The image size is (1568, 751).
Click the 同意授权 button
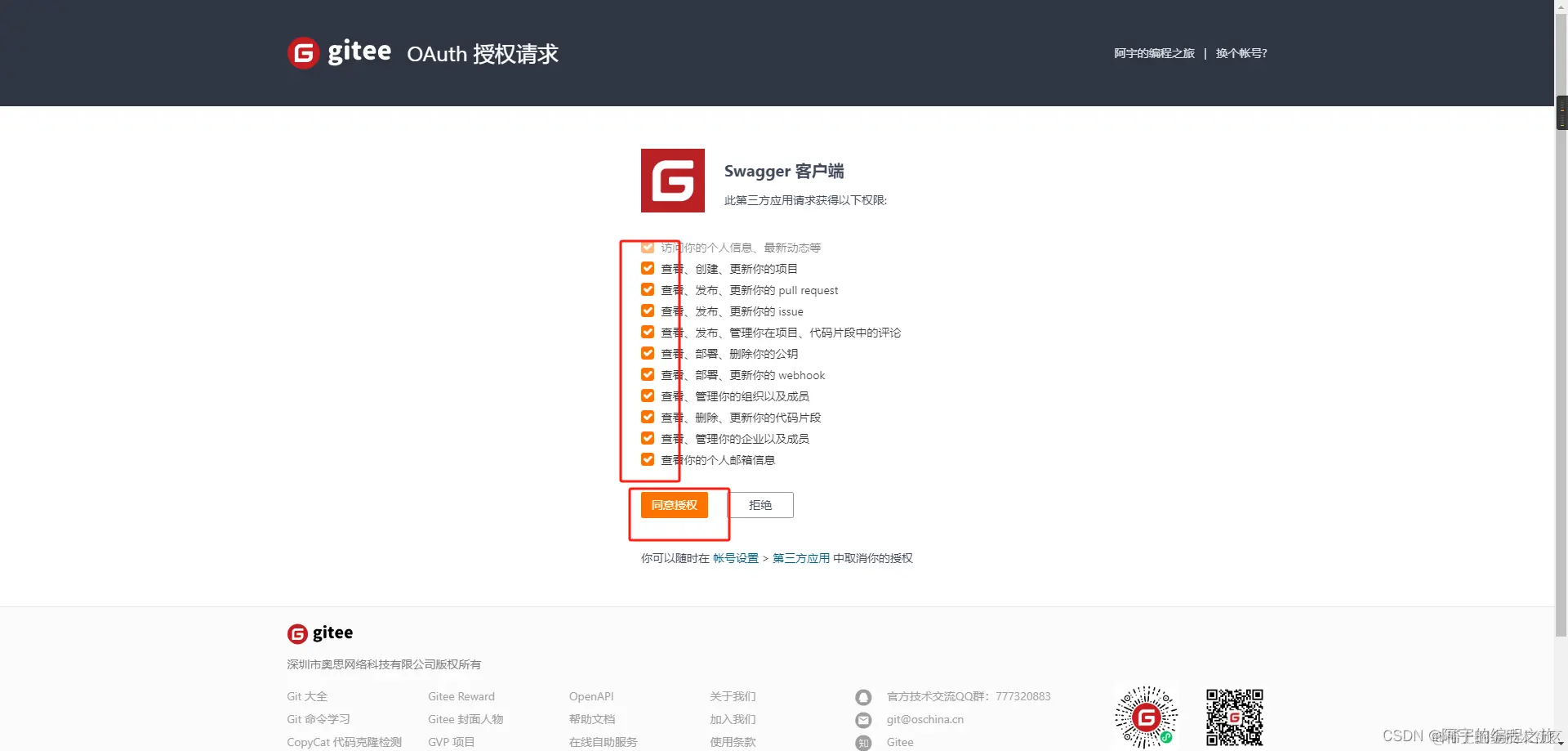tap(674, 505)
